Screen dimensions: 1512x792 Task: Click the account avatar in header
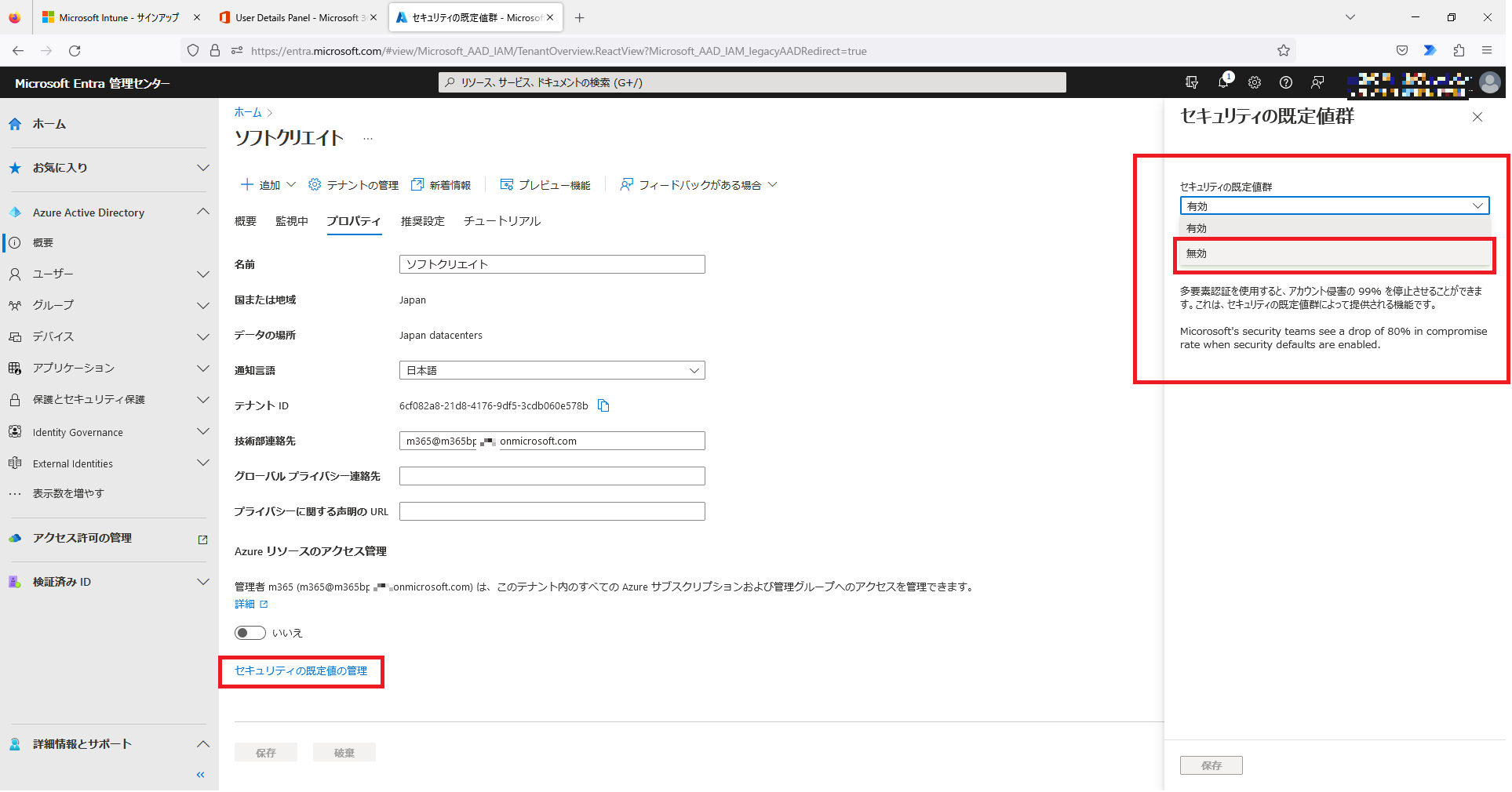(1490, 82)
